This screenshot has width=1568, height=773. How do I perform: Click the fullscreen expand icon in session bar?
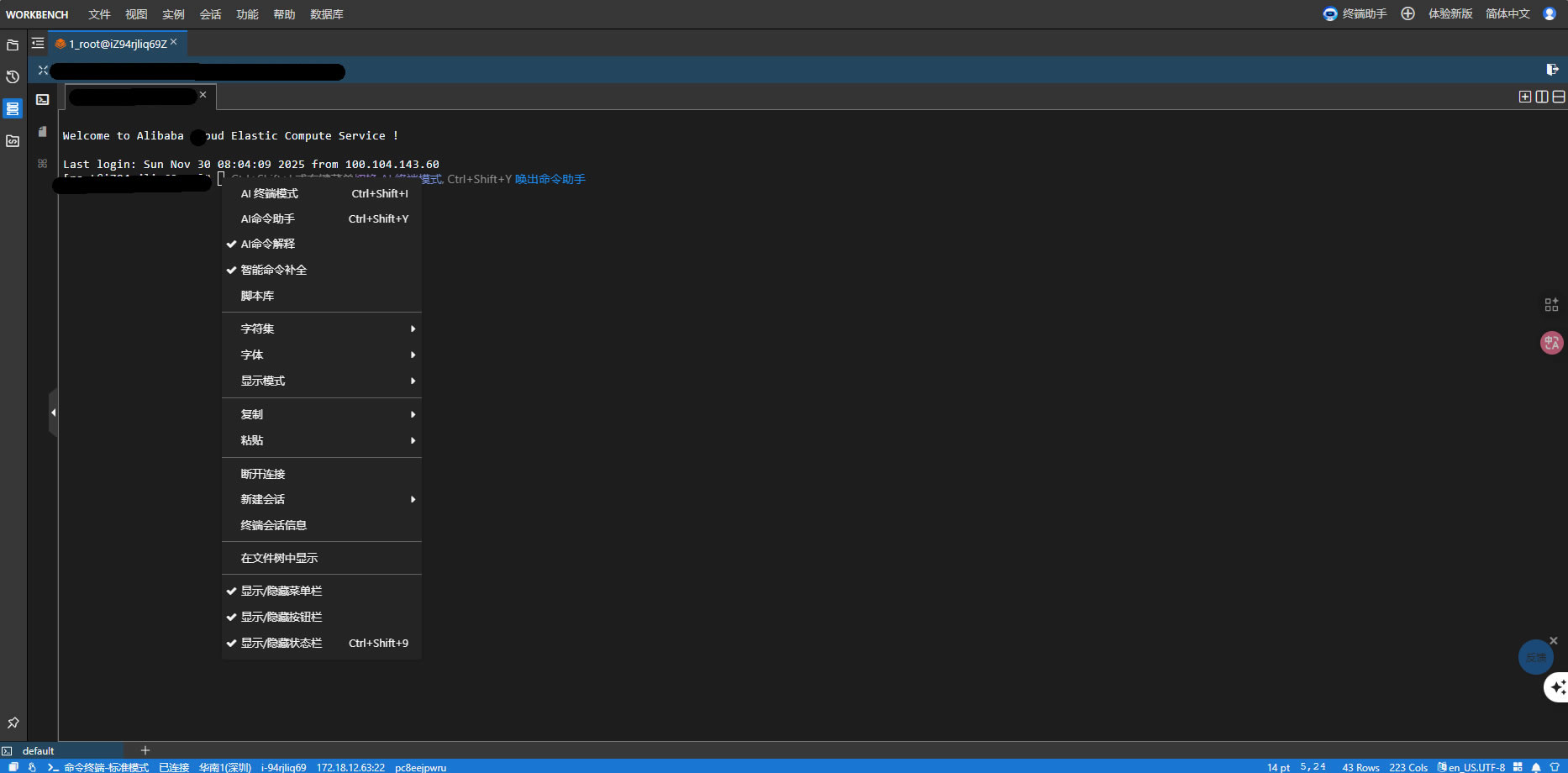pos(43,71)
